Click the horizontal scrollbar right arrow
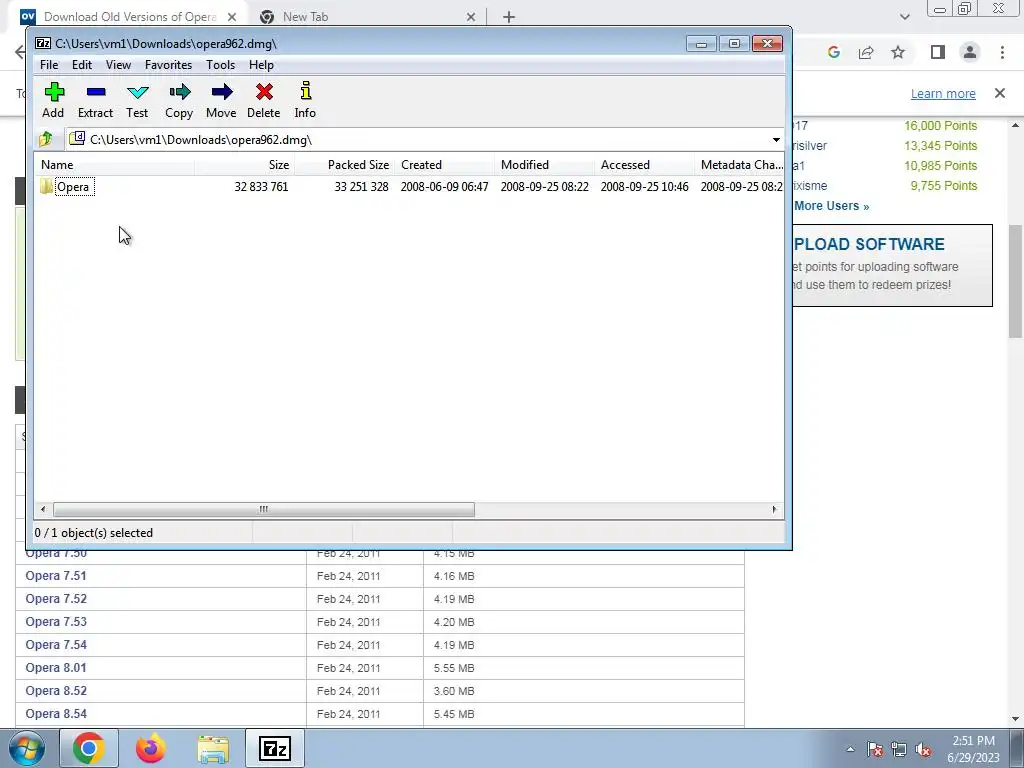Screen dimensions: 1024x768 [775, 509]
